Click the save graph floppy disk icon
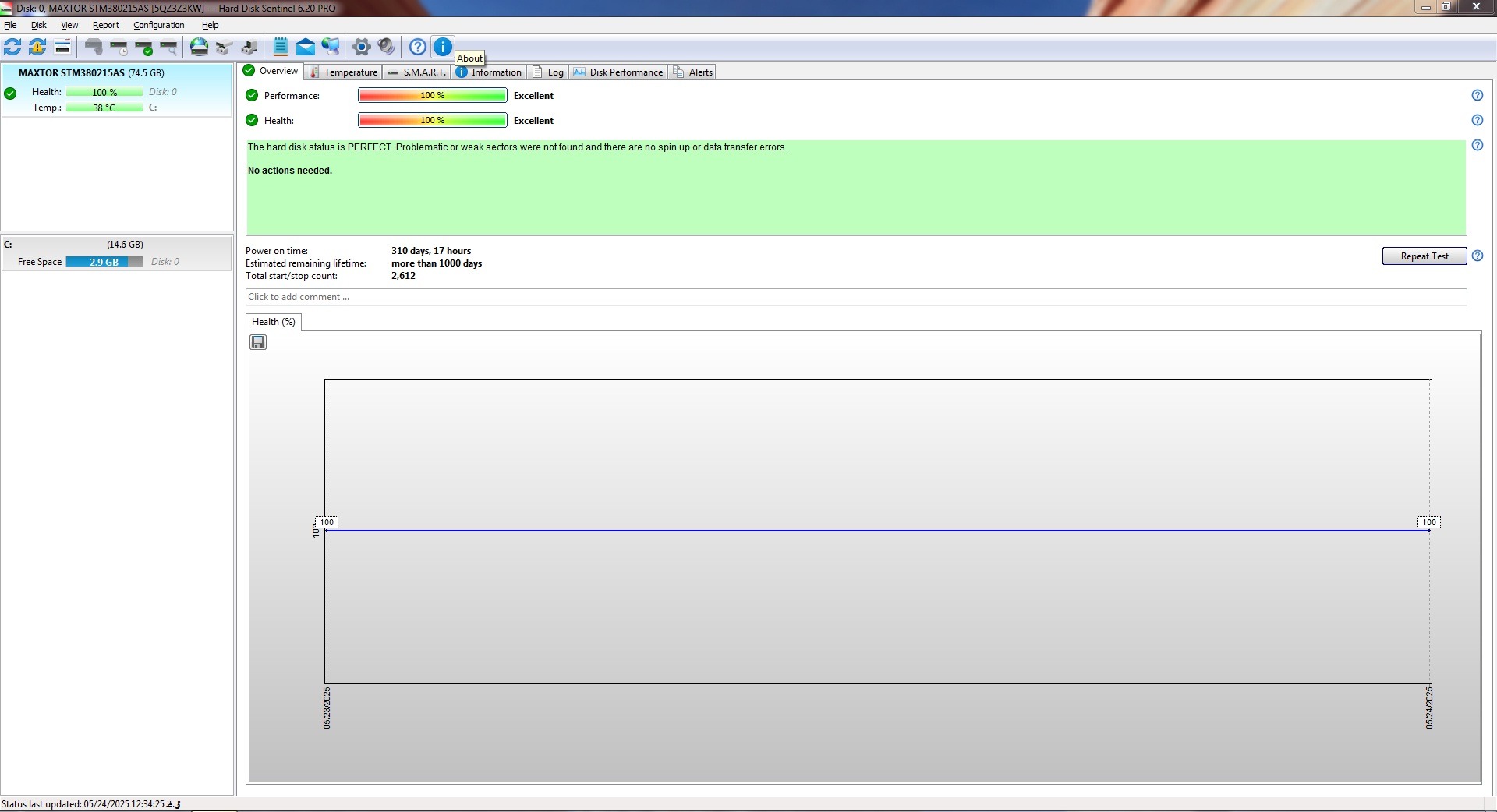This screenshot has height=812, width=1497. [x=258, y=342]
